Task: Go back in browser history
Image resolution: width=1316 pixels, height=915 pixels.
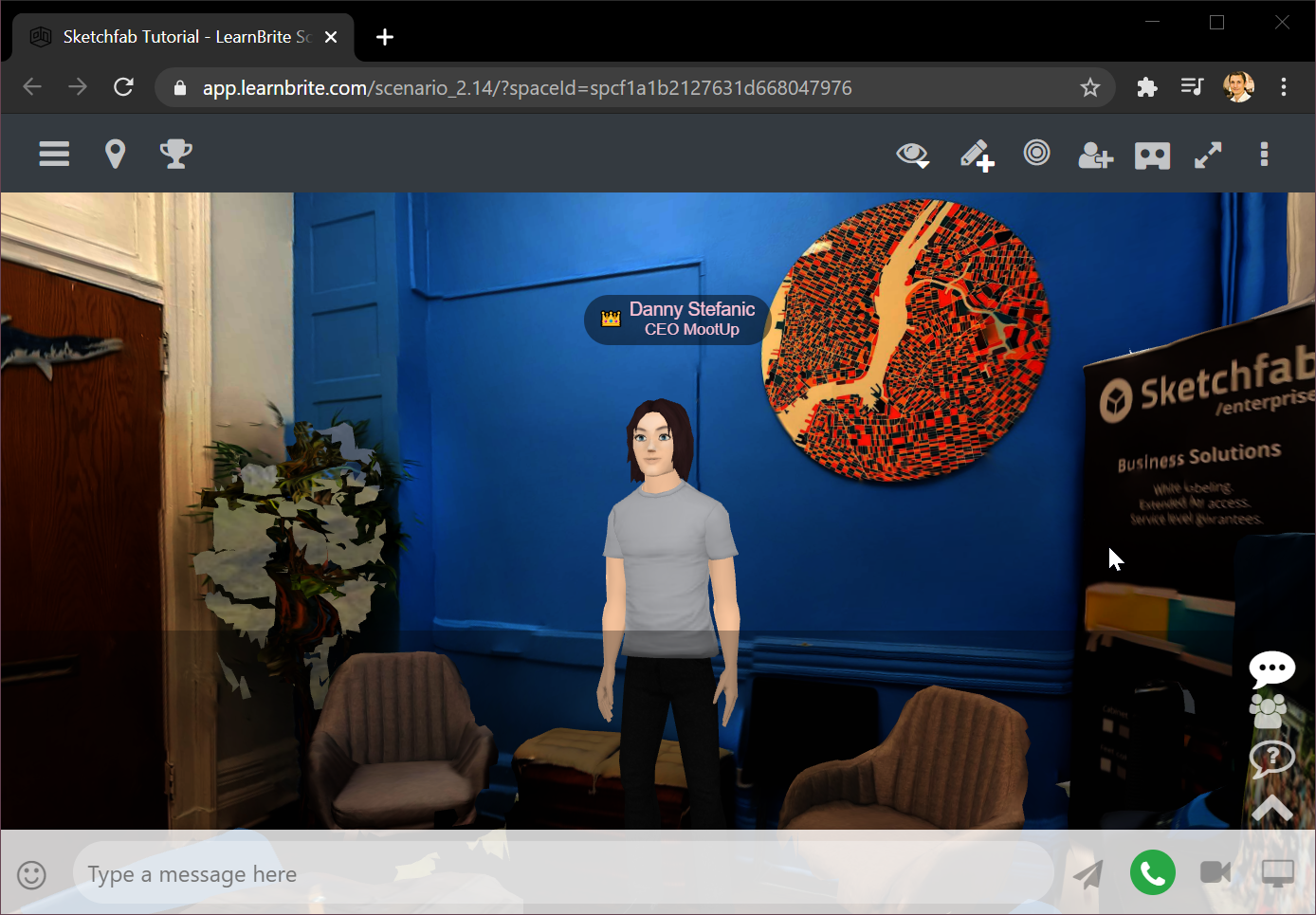Action: pyautogui.click(x=32, y=87)
